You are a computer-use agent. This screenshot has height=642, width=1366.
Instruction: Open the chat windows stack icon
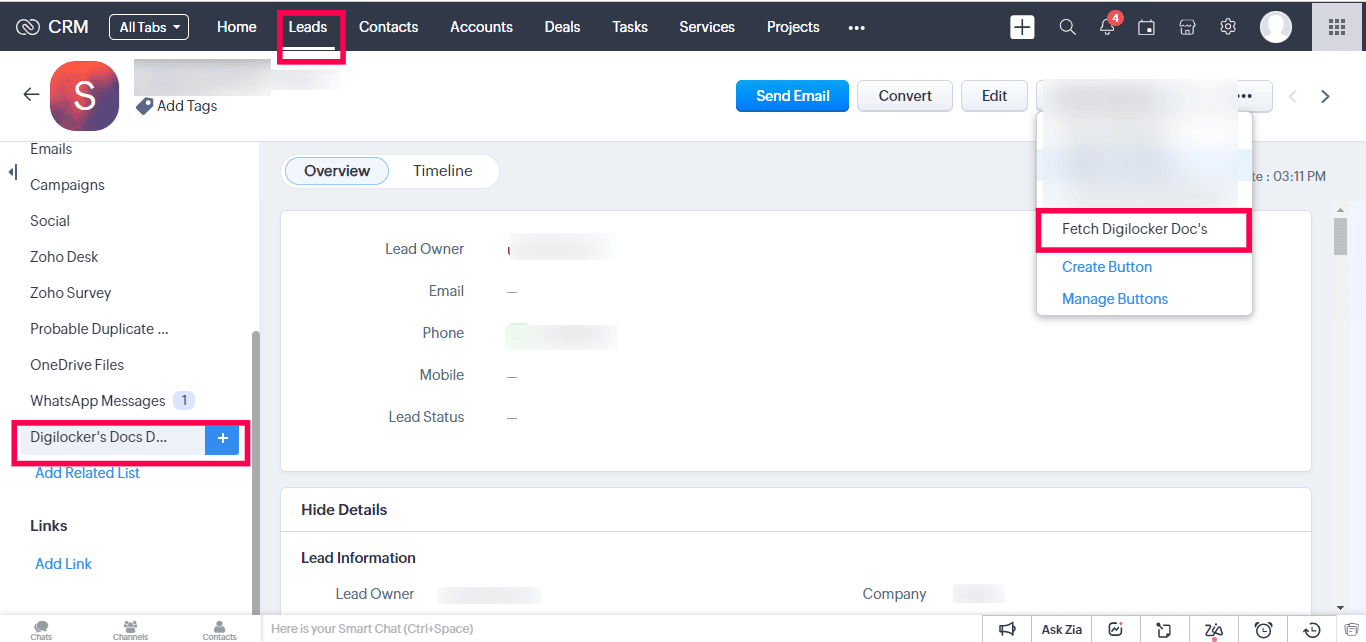[x=1350, y=629]
